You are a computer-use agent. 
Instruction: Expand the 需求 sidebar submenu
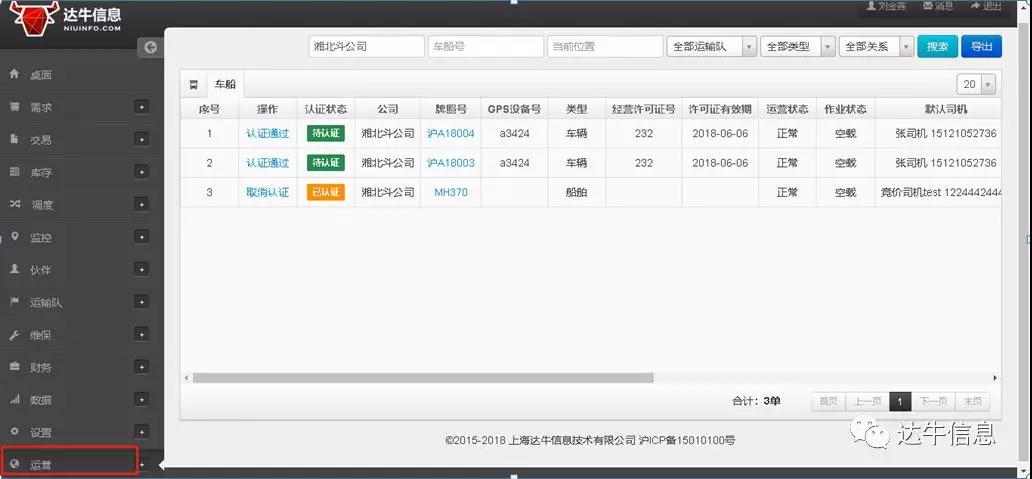click(142, 107)
